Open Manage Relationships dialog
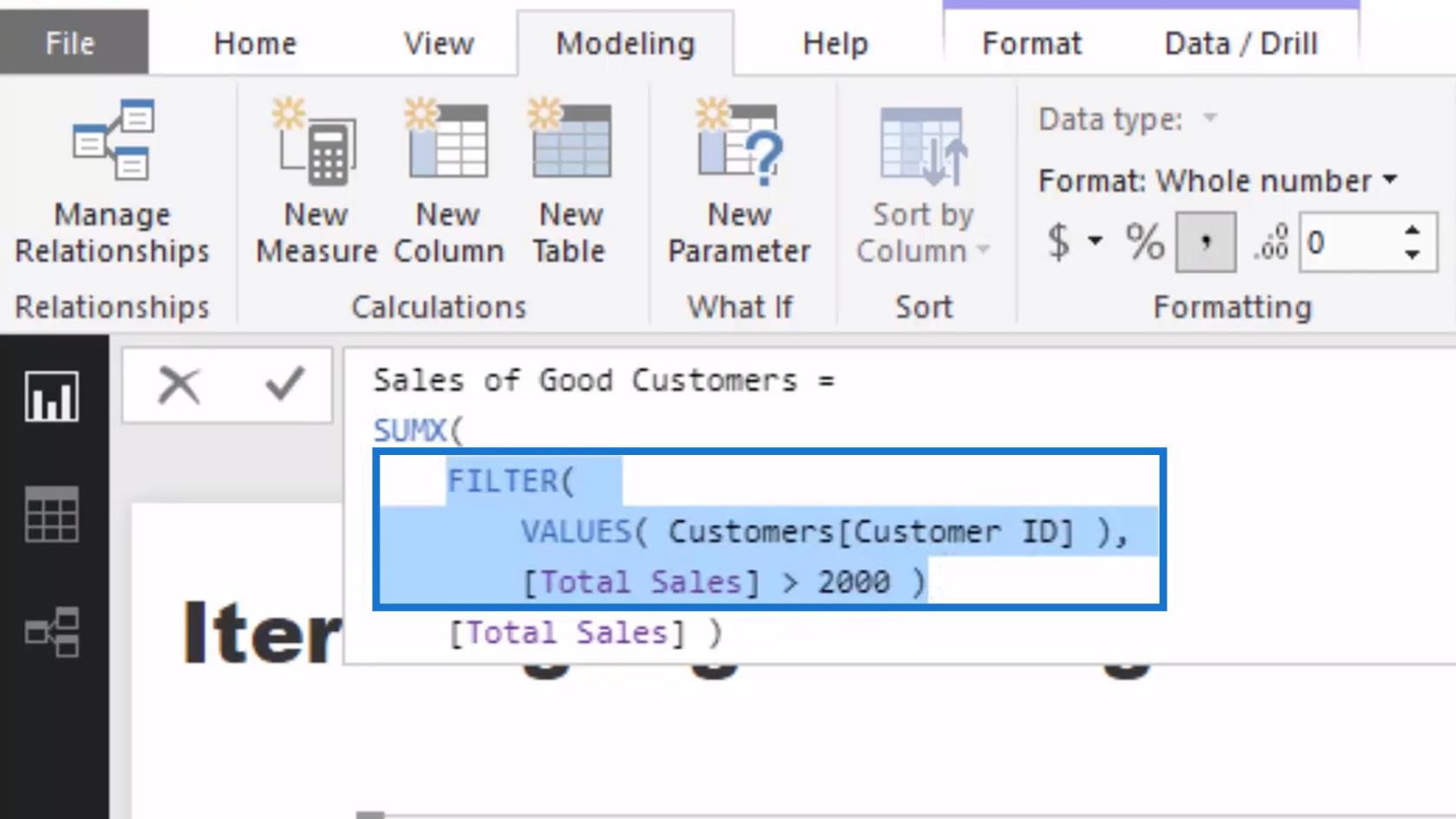The width and height of the screenshot is (1456, 819). 112,180
